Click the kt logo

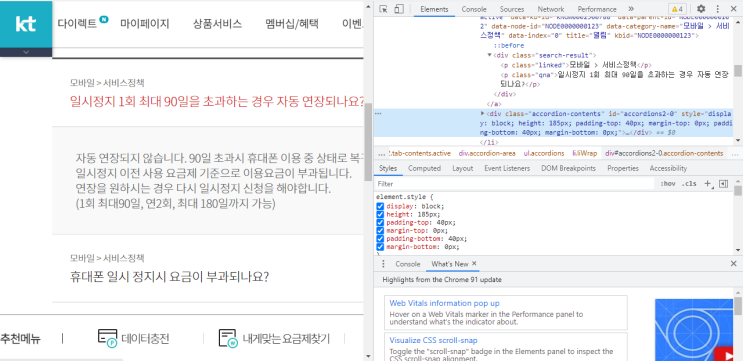tap(26, 24)
